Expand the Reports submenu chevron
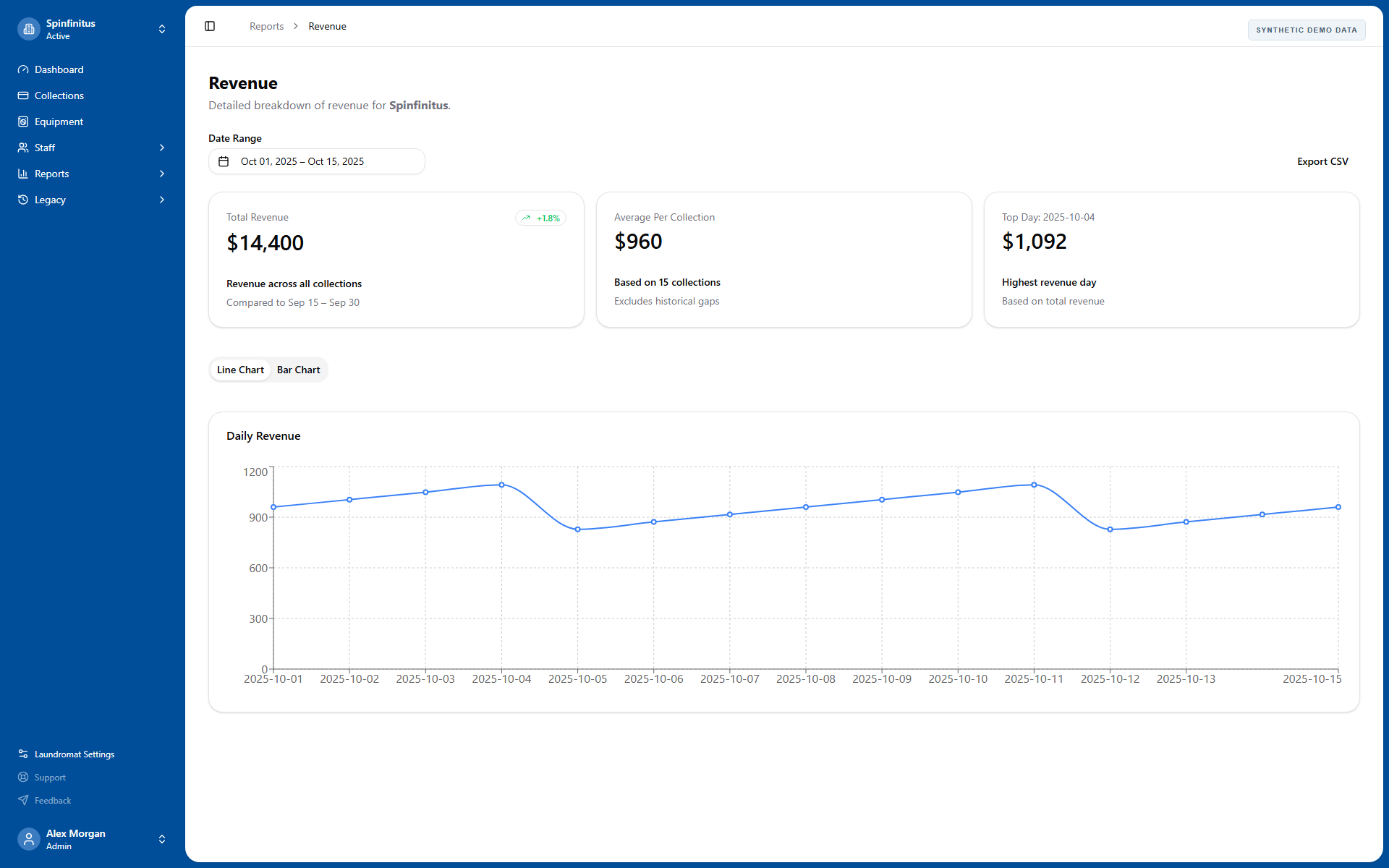The width and height of the screenshot is (1389, 868). (162, 174)
